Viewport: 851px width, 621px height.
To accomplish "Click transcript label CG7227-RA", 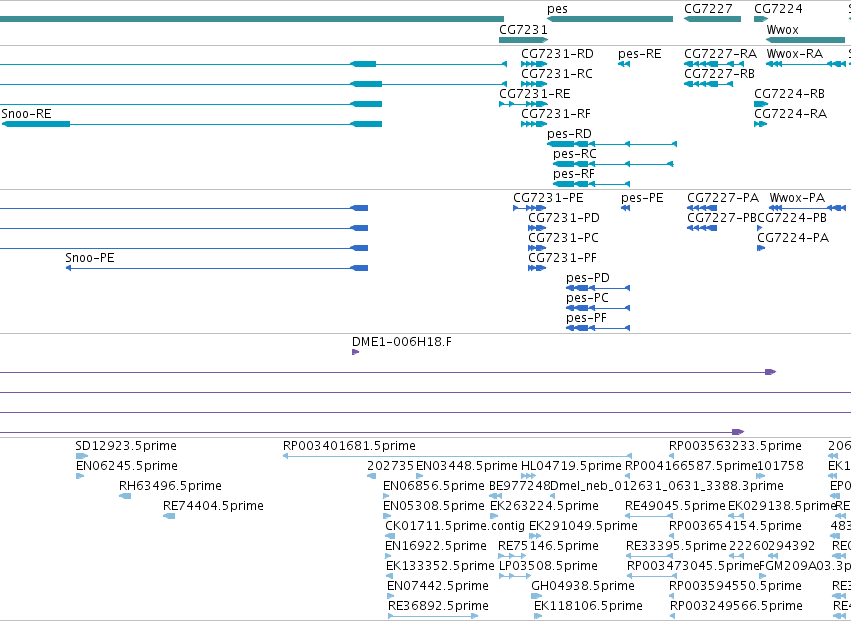I will tap(720, 54).
